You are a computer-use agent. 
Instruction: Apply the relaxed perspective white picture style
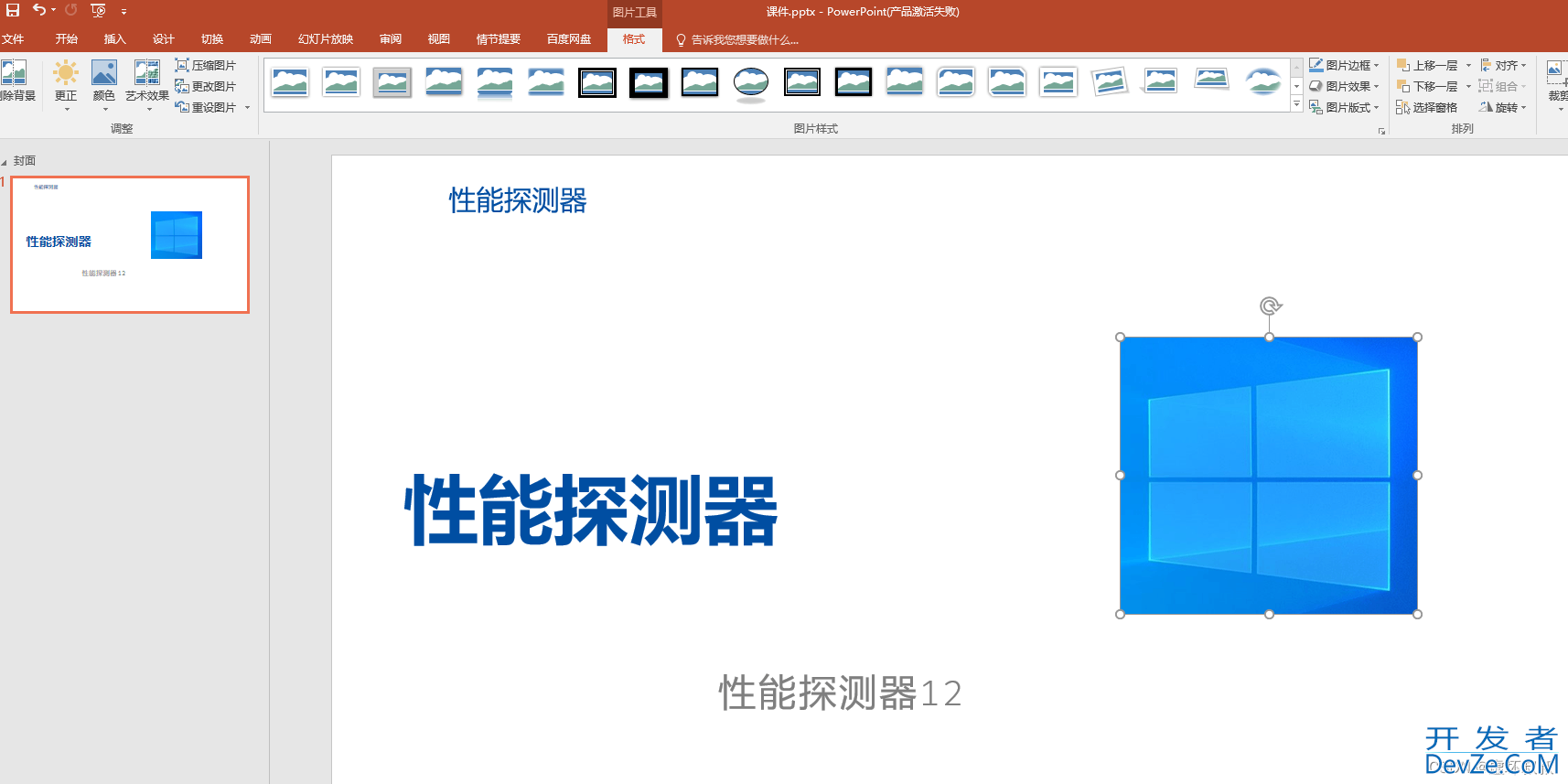coord(1212,81)
